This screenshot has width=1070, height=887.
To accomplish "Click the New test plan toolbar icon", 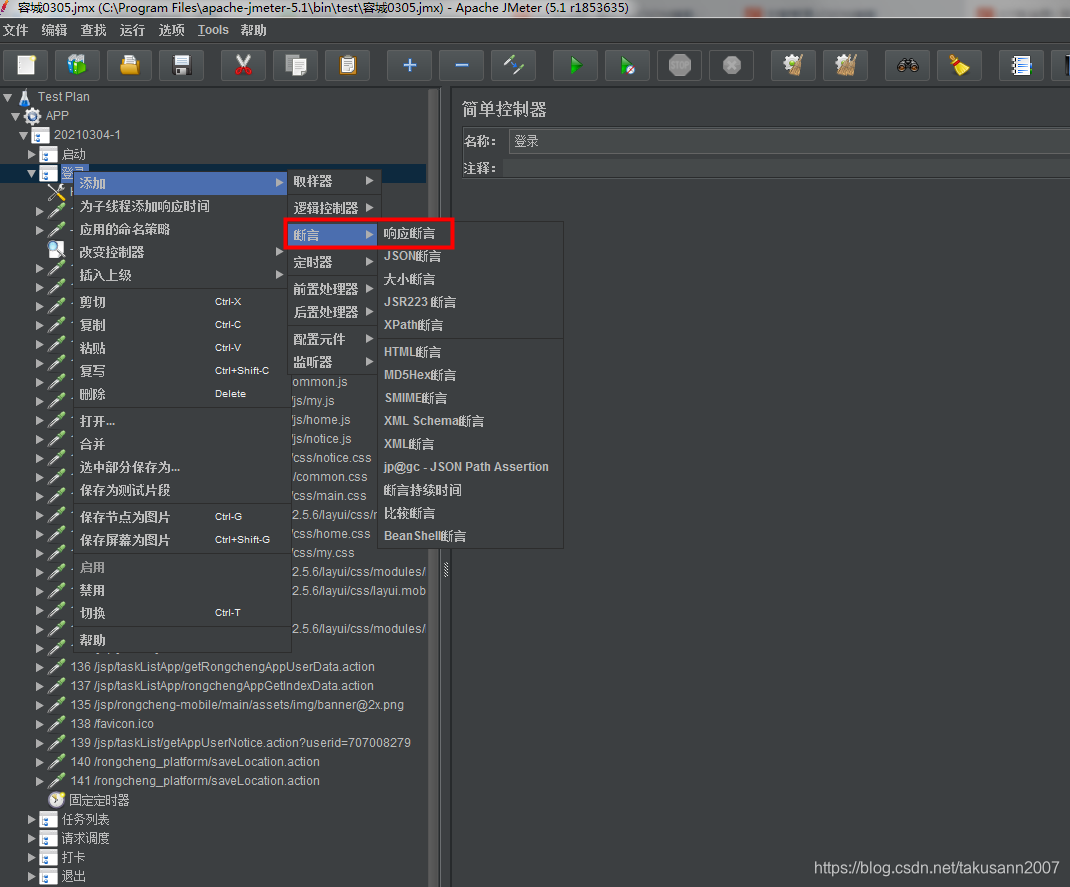I will pos(26,66).
